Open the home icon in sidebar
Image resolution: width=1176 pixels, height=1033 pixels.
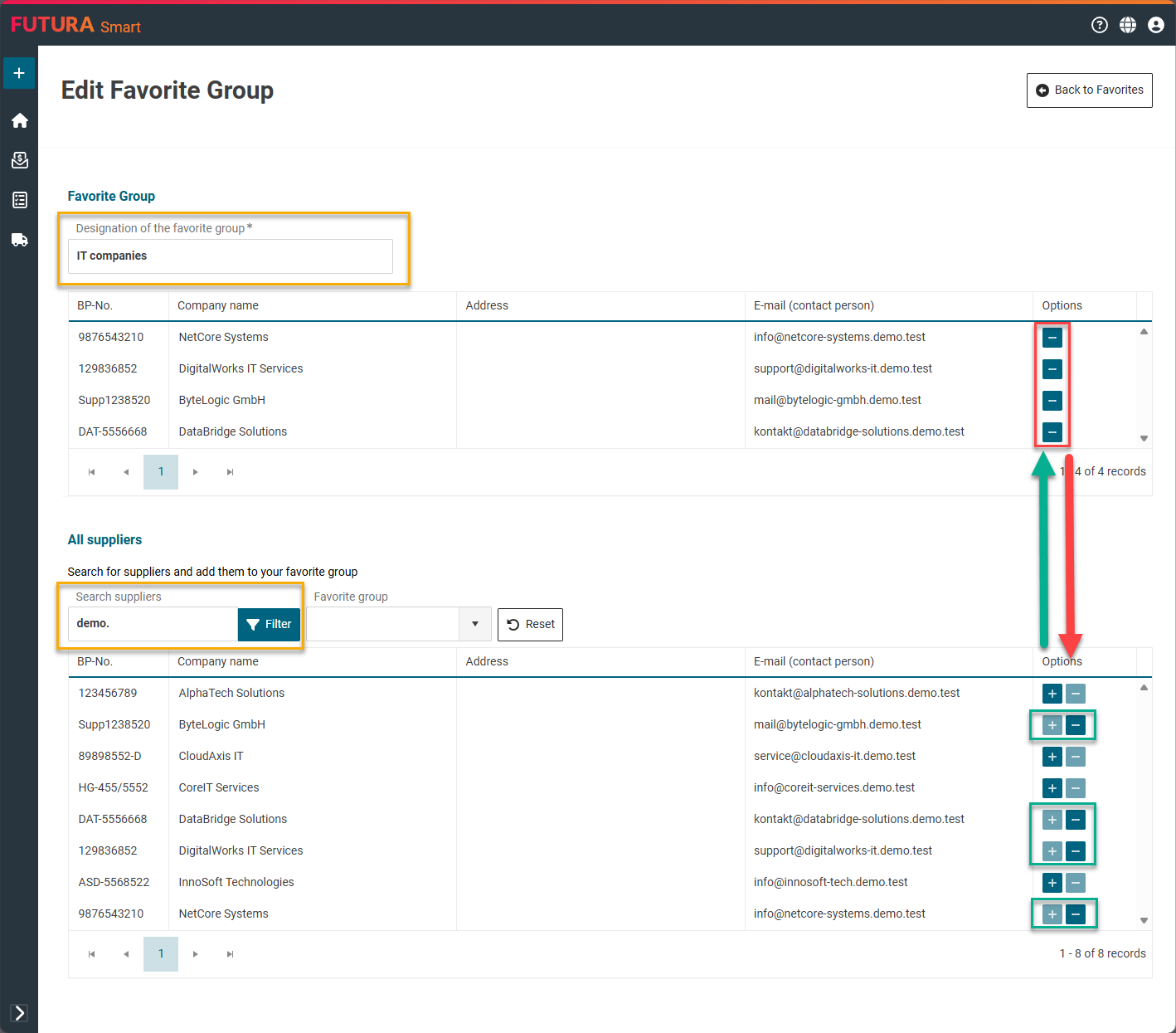pyautogui.click(x=20, y=121)
